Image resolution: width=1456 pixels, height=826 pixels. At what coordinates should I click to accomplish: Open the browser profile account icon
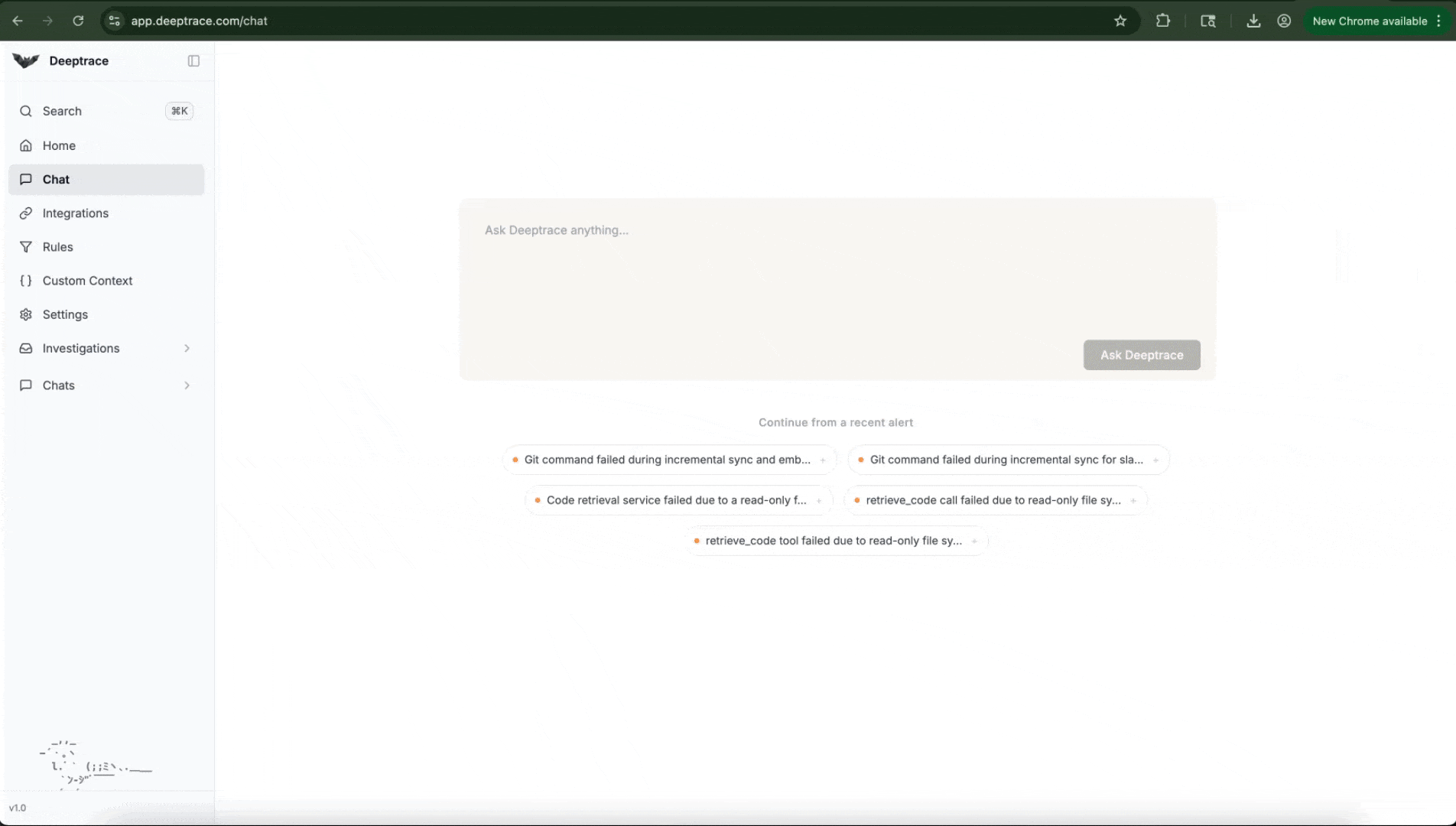[1285, 21]
